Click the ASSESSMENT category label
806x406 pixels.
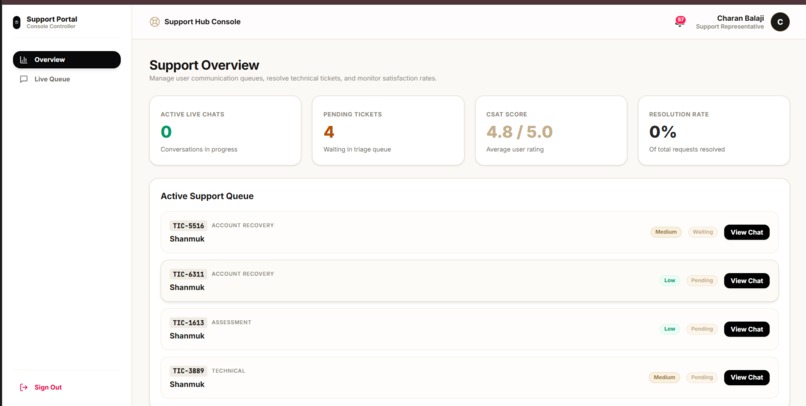click(x=231, y=322)
